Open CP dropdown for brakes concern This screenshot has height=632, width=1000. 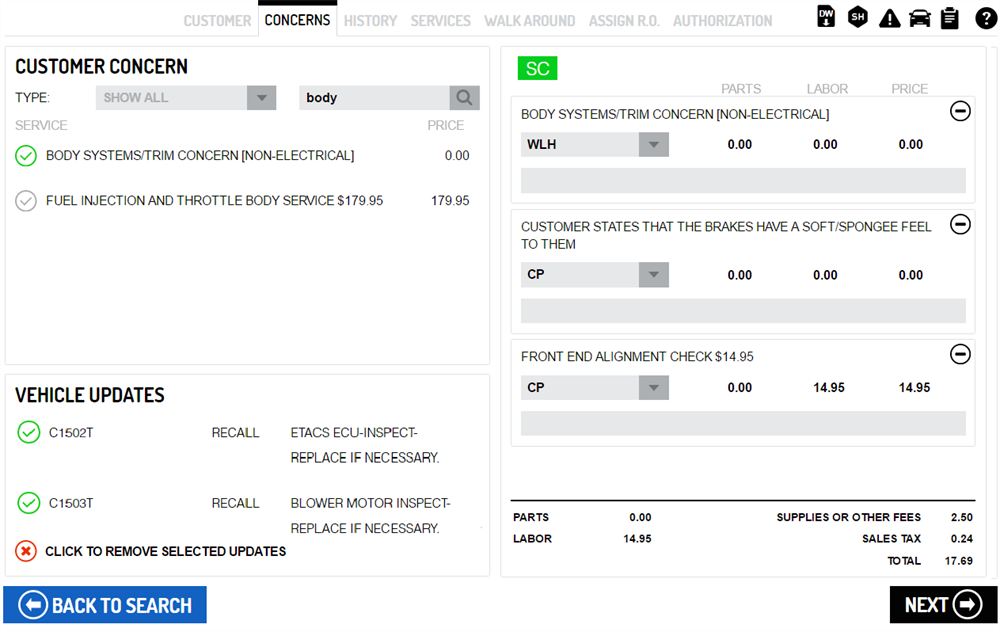[x=594, y=275]
